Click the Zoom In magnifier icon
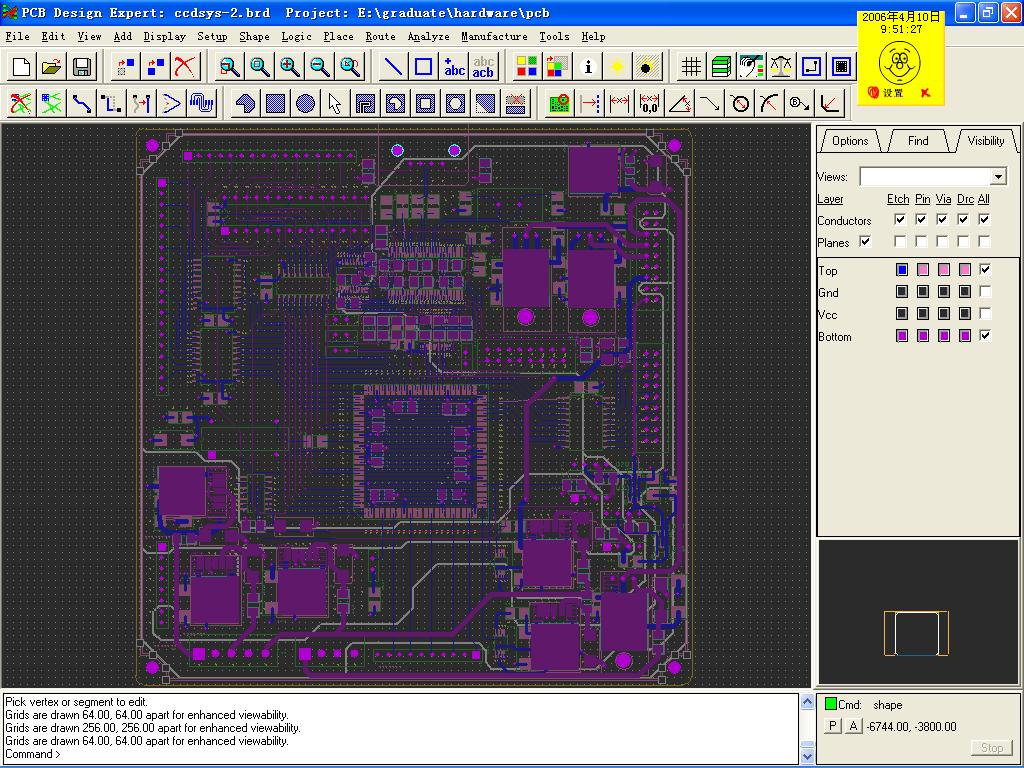The width and height of the screenshot is (1024, 768). click(290, 67)
